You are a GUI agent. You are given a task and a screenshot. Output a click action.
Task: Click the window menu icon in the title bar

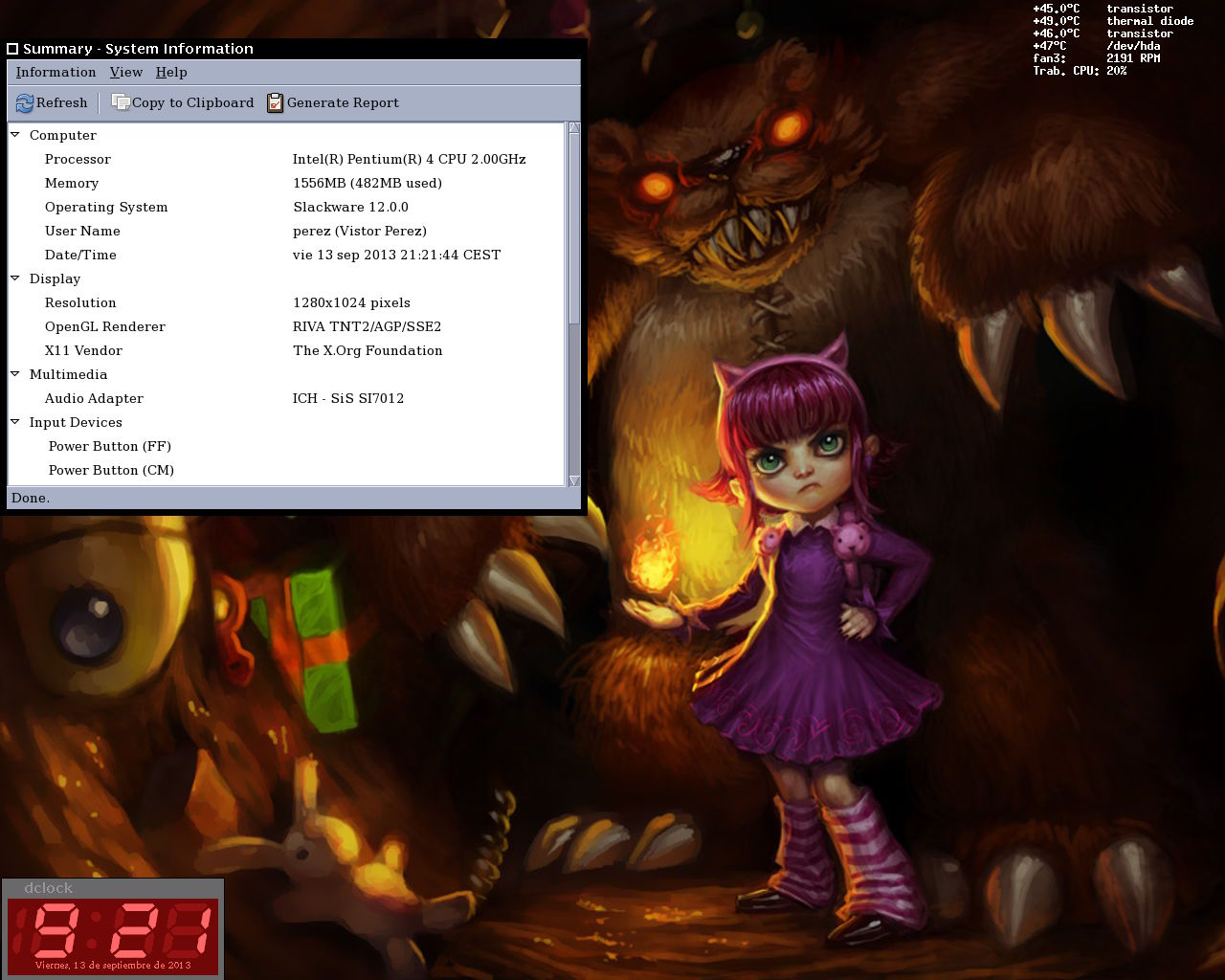click(x=12, y=49)
